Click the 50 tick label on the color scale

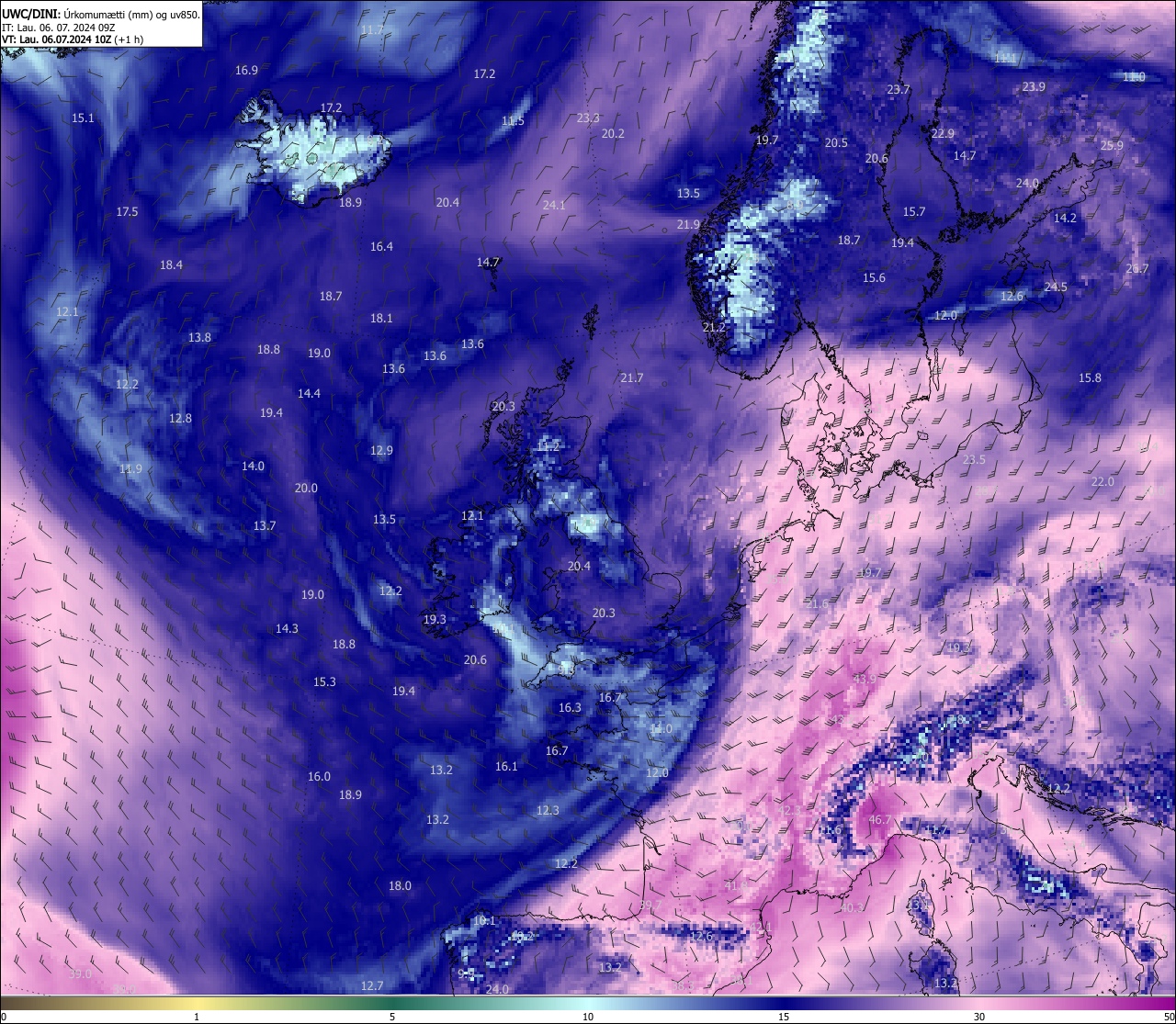click(1169, 1017)
